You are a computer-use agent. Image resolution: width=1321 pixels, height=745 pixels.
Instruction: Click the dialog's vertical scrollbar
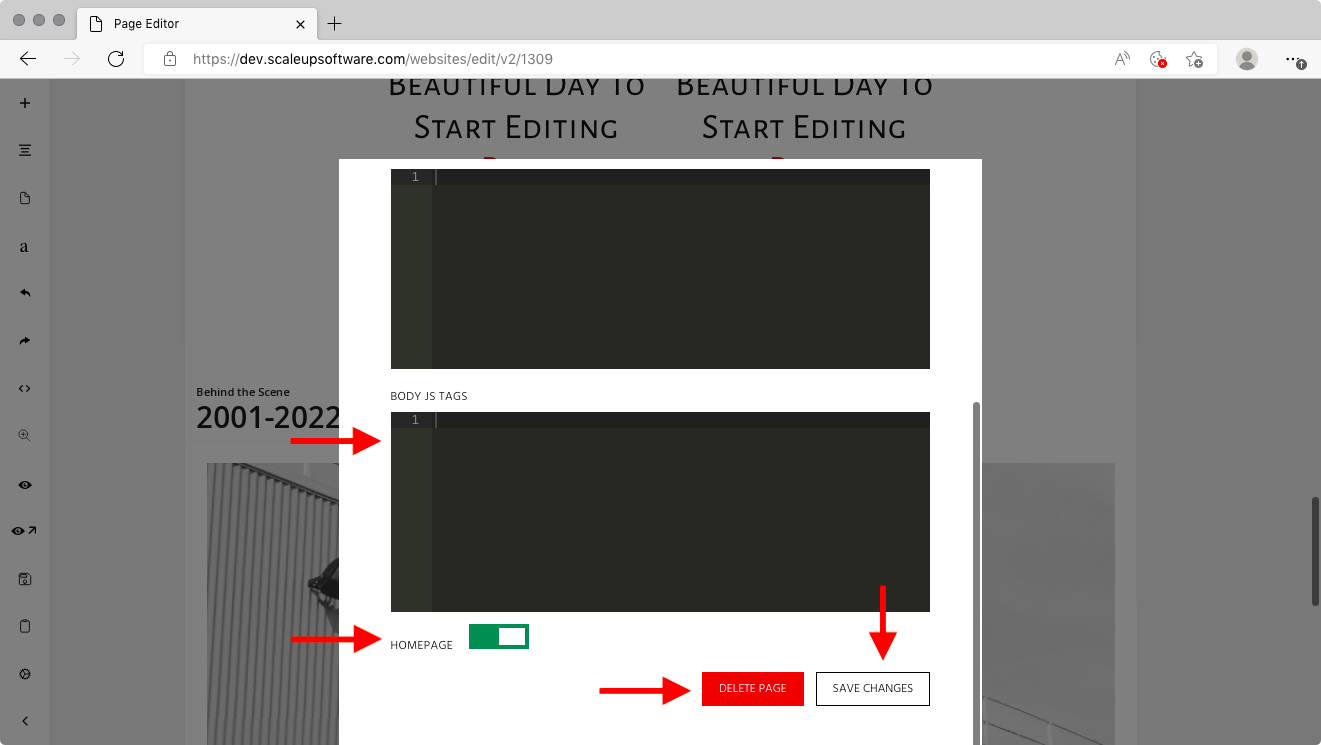pos(977,574)
